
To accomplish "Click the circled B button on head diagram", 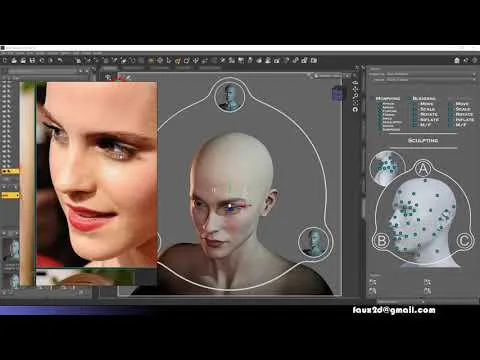I will click(382, 240).
